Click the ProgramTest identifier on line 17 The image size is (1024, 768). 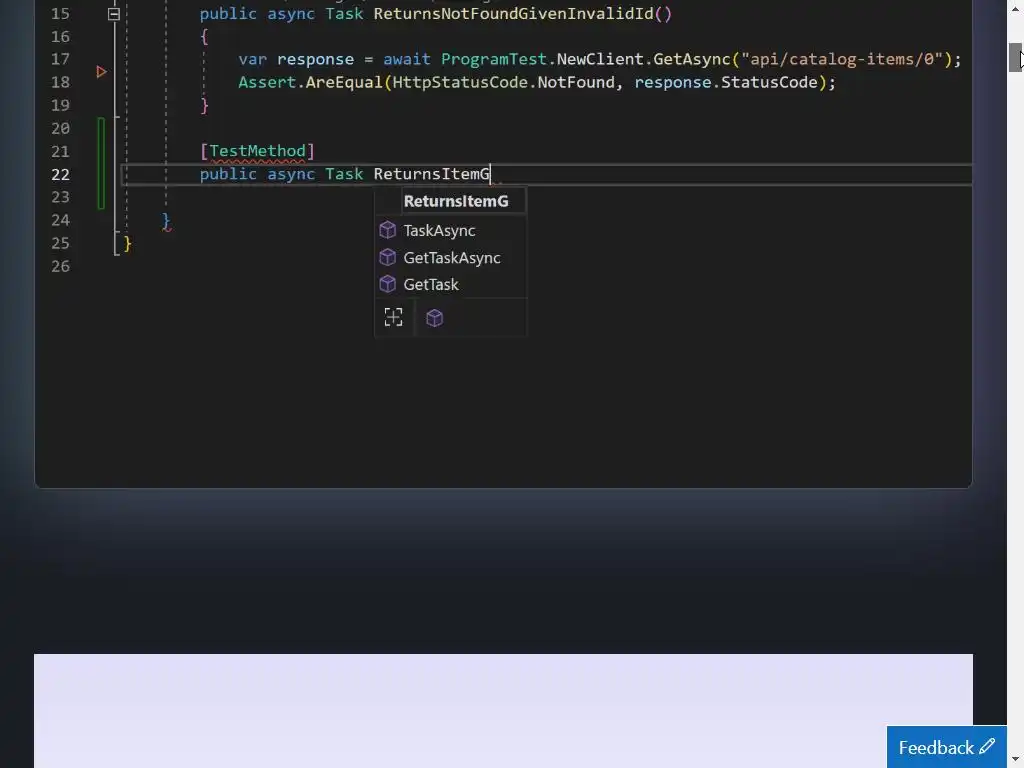coord(494,59)
